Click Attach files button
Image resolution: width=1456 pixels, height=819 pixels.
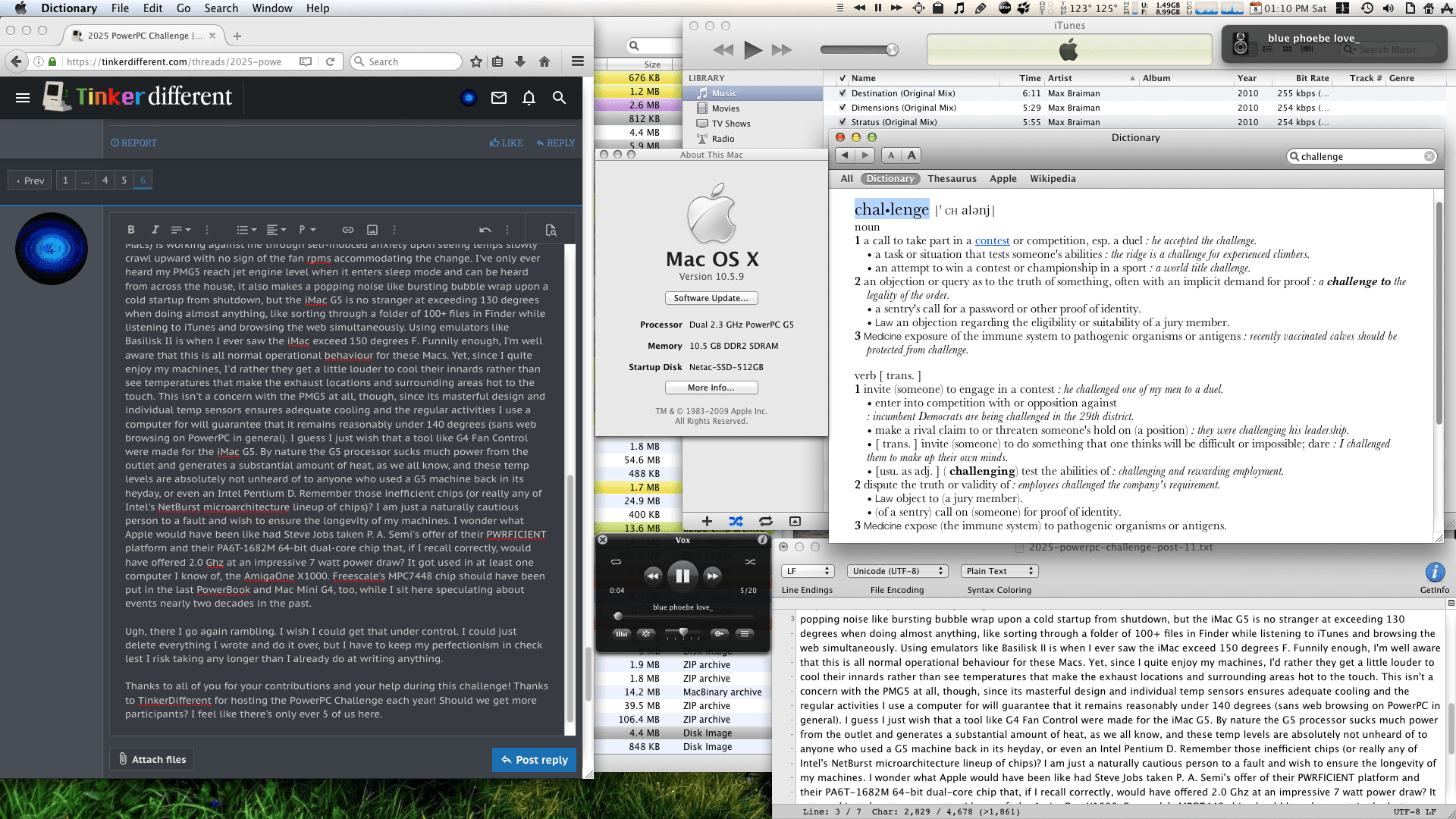pyautogui.click(x=152, y=759)
